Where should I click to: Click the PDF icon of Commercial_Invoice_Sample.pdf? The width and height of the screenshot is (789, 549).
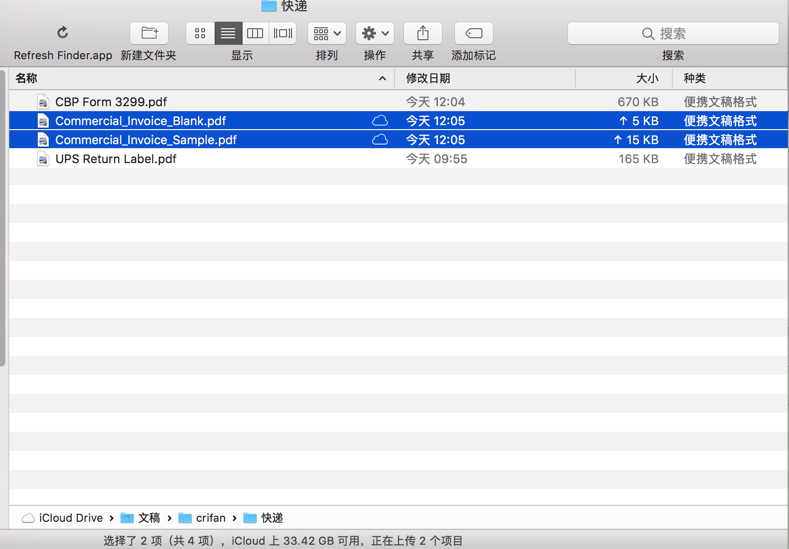pos(43,140)
